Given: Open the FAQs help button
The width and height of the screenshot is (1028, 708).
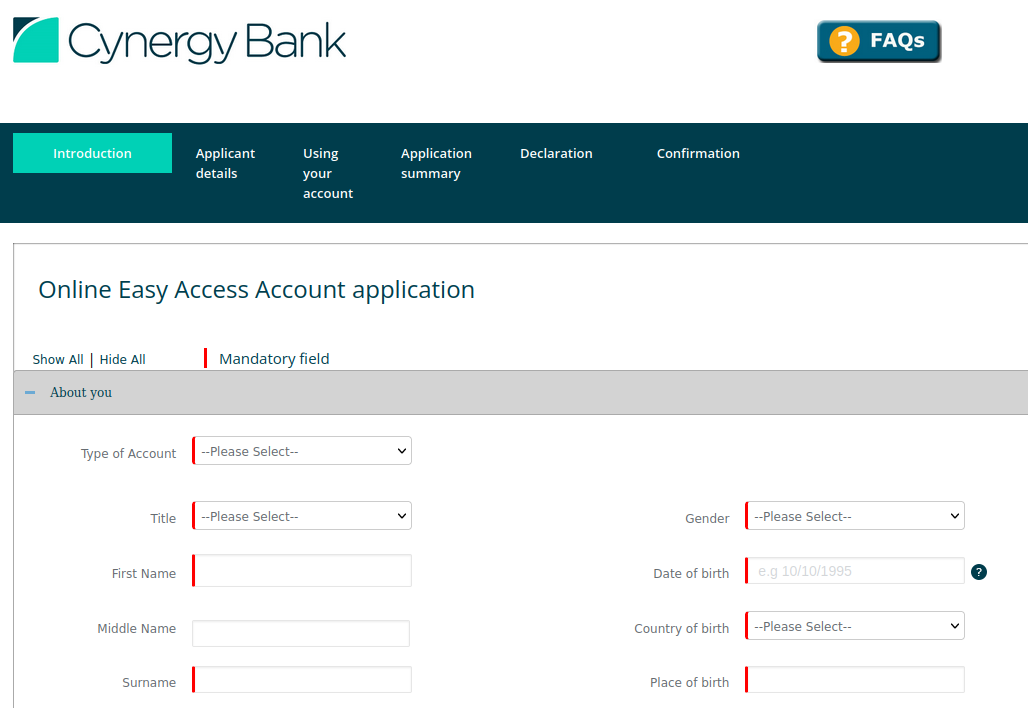Looking at the screenshot, I should (878, 41).
